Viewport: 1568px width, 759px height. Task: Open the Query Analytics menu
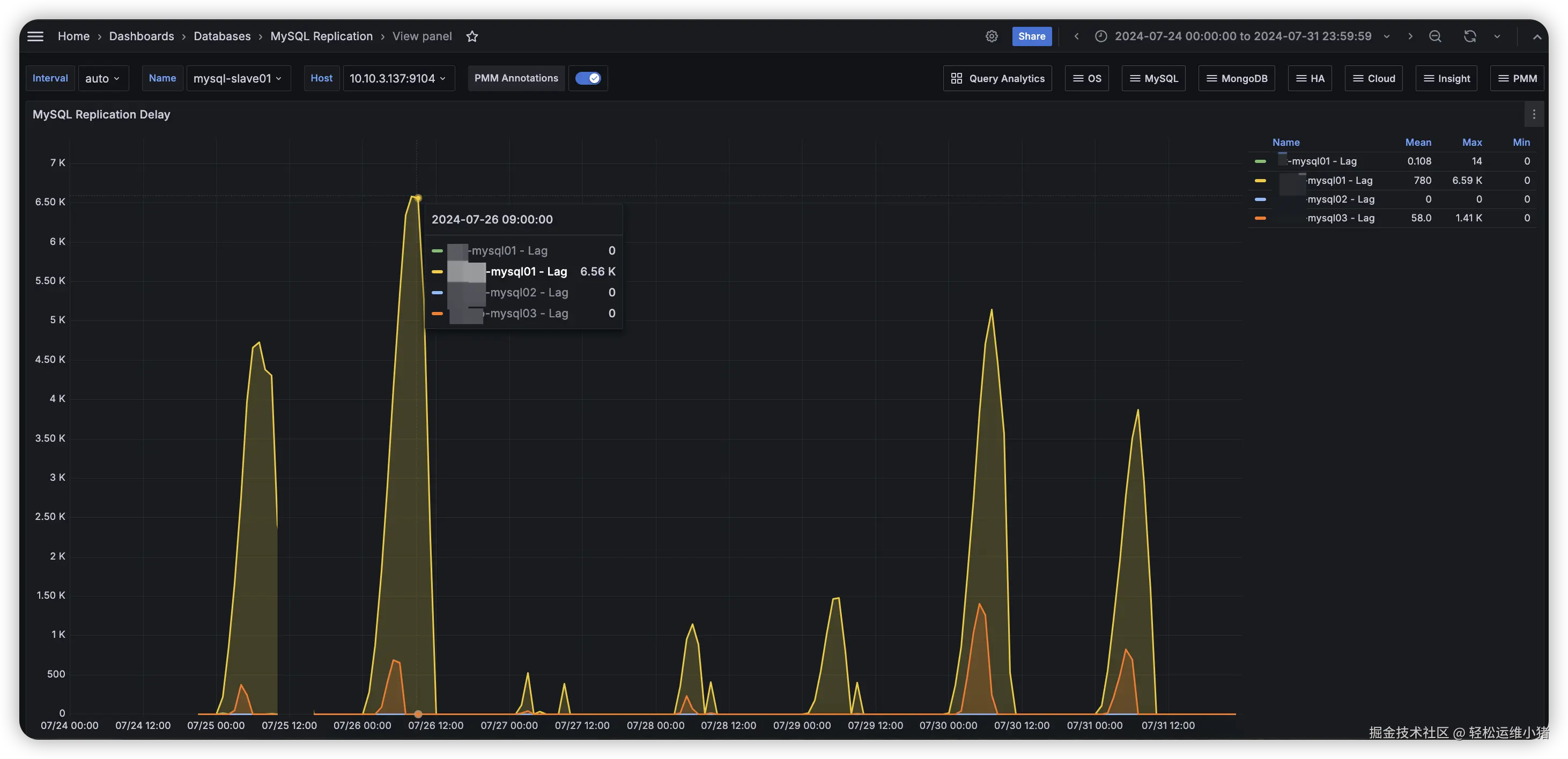tap(997, 78)
